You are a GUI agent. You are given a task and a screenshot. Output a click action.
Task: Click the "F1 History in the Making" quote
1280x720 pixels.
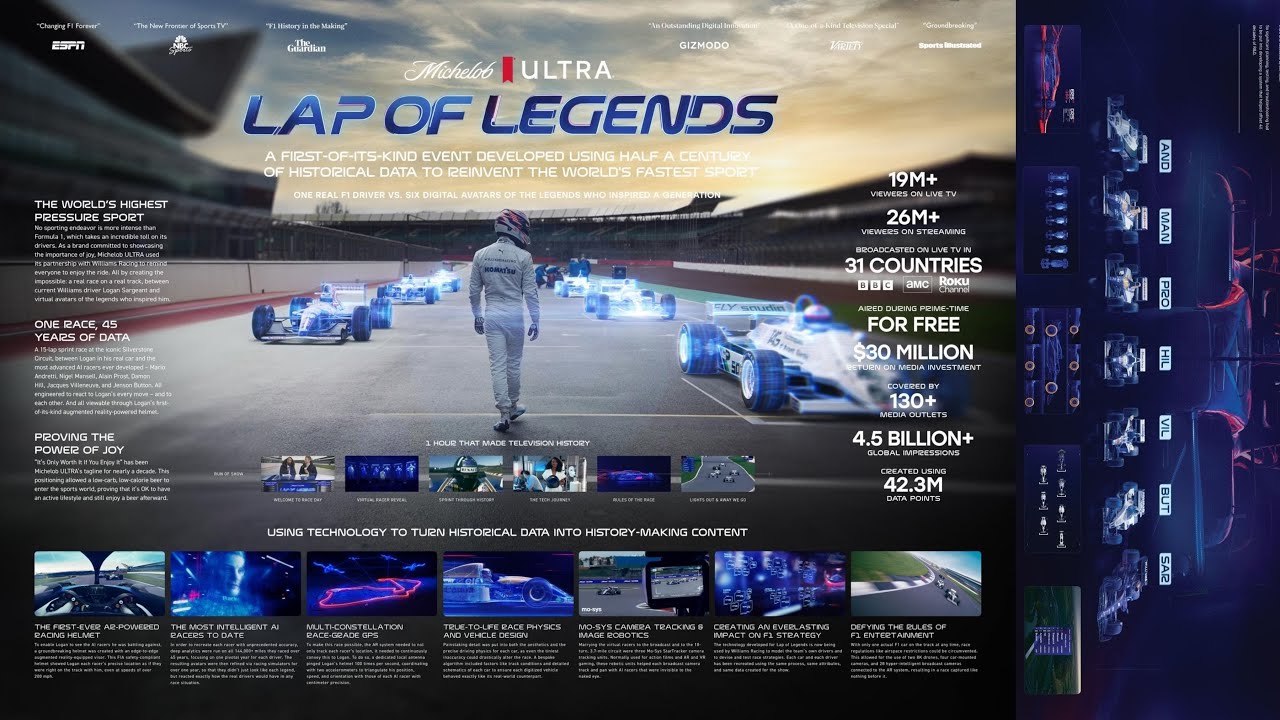tap(305, 24)
